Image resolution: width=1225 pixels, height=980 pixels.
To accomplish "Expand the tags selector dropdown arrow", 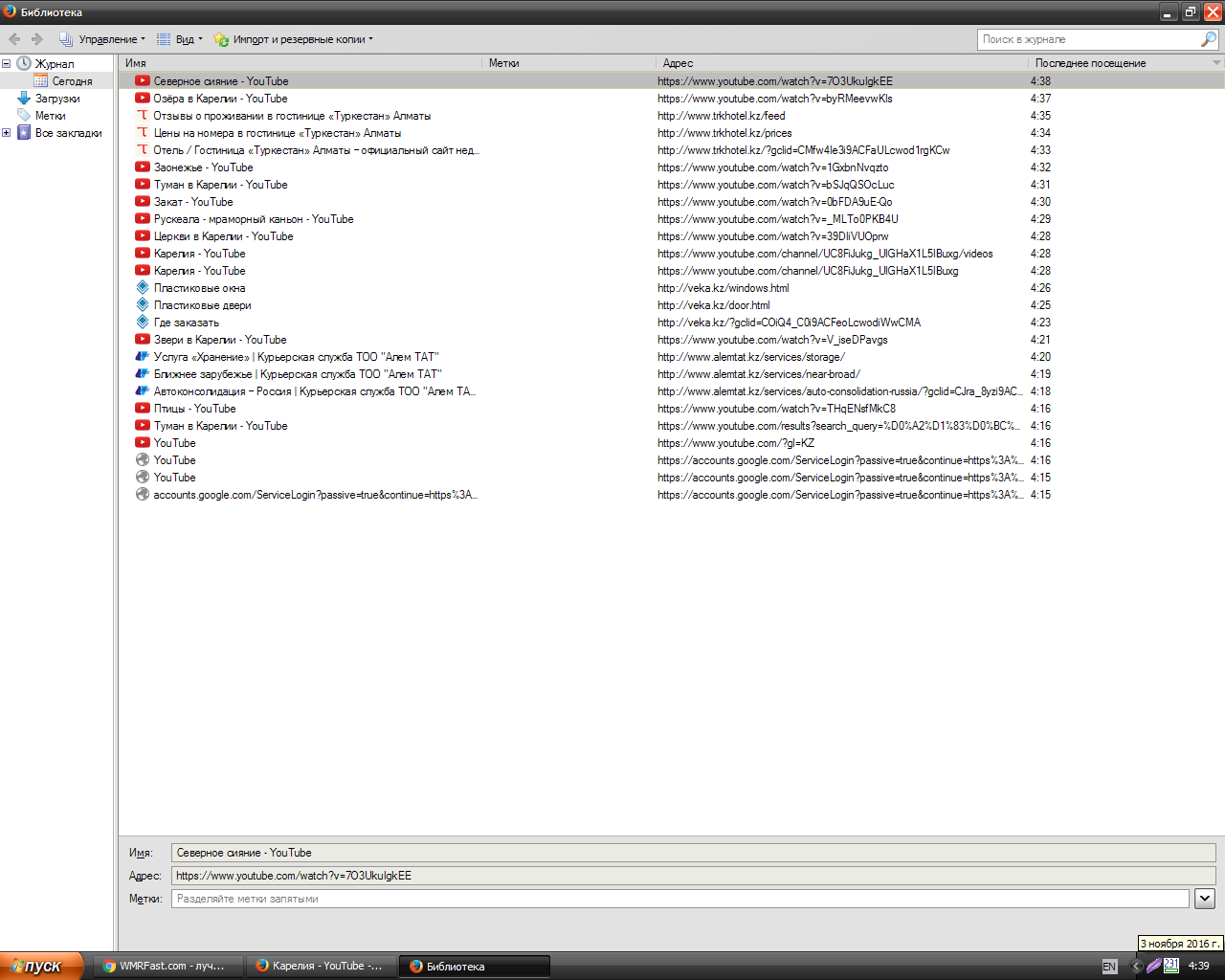I will 1205,899.
